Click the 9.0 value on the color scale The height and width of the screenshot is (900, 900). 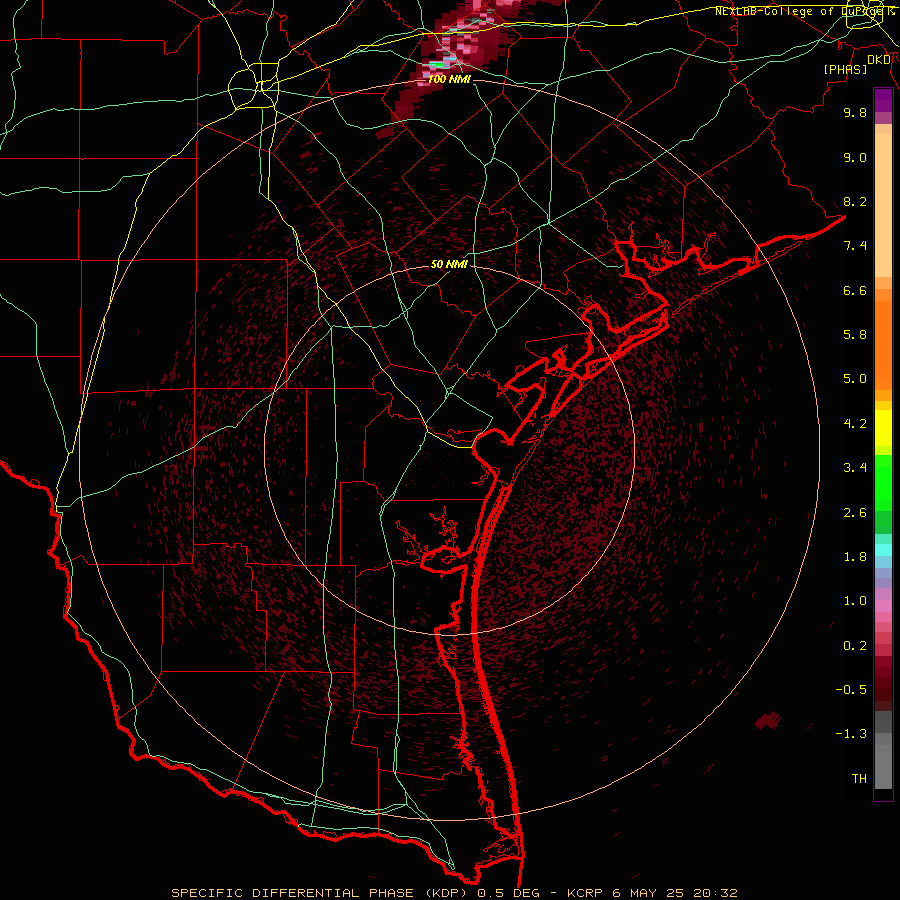[855, 157]
